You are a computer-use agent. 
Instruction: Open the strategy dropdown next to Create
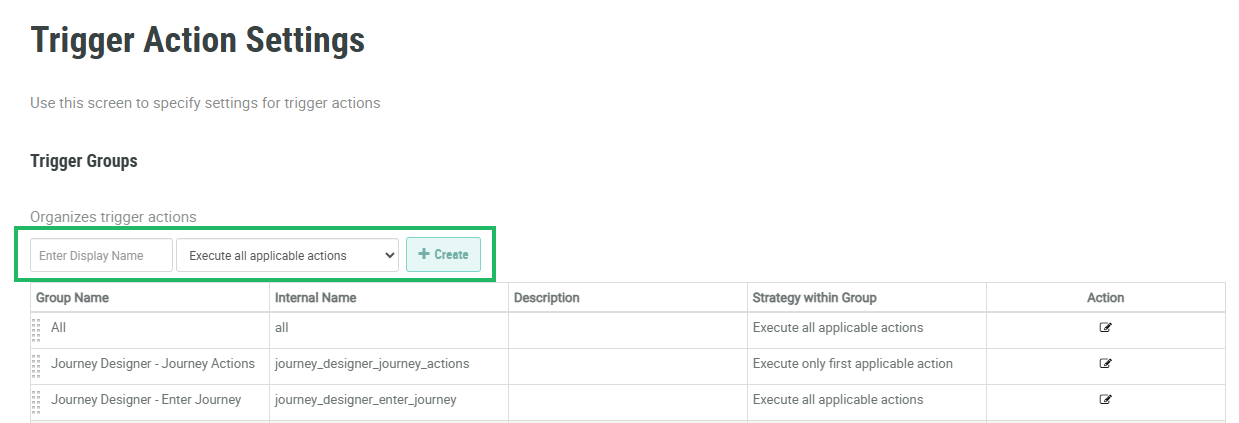coord(288,256)
